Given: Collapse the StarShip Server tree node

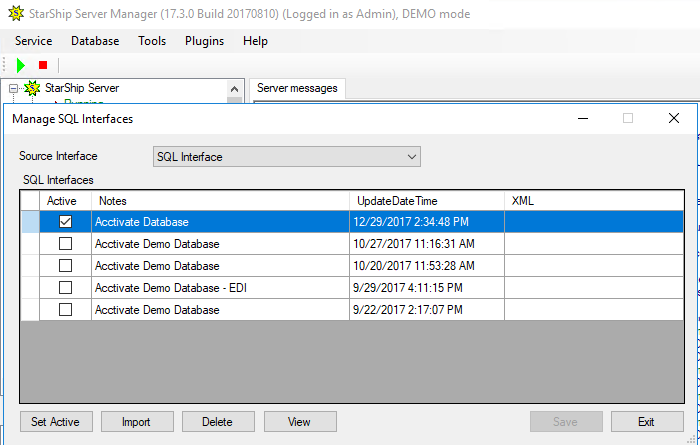Looking at the screenshot, I should coord(13,88).
